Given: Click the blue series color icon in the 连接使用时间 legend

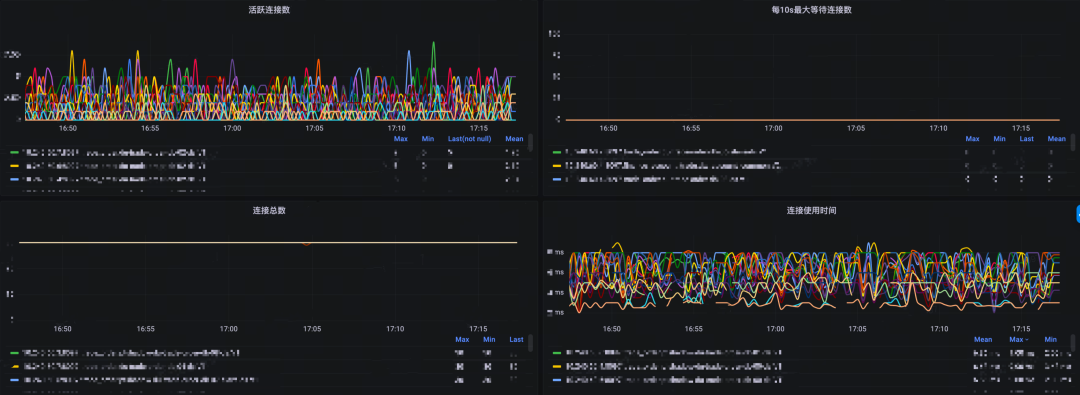Looking at the screenshot, I should coord(557,379).
